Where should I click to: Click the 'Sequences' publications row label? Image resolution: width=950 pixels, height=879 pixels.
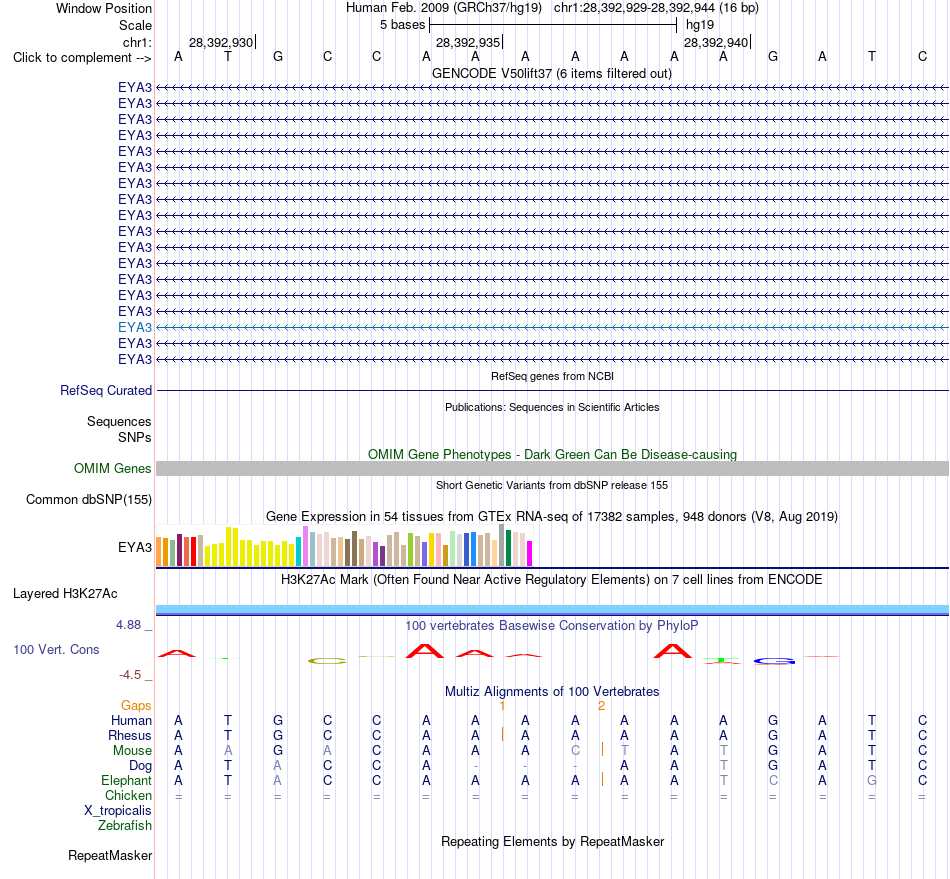(x=119, y=422)
